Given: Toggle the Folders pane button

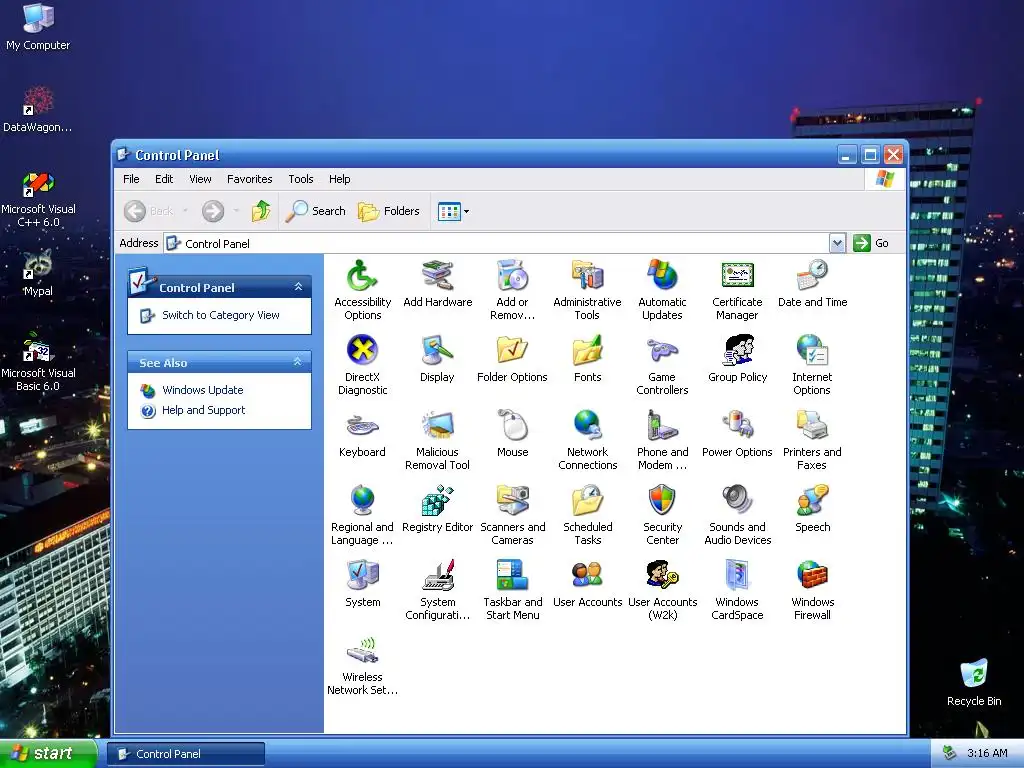Looking at the screenshot, I should (x=389, y=211).
